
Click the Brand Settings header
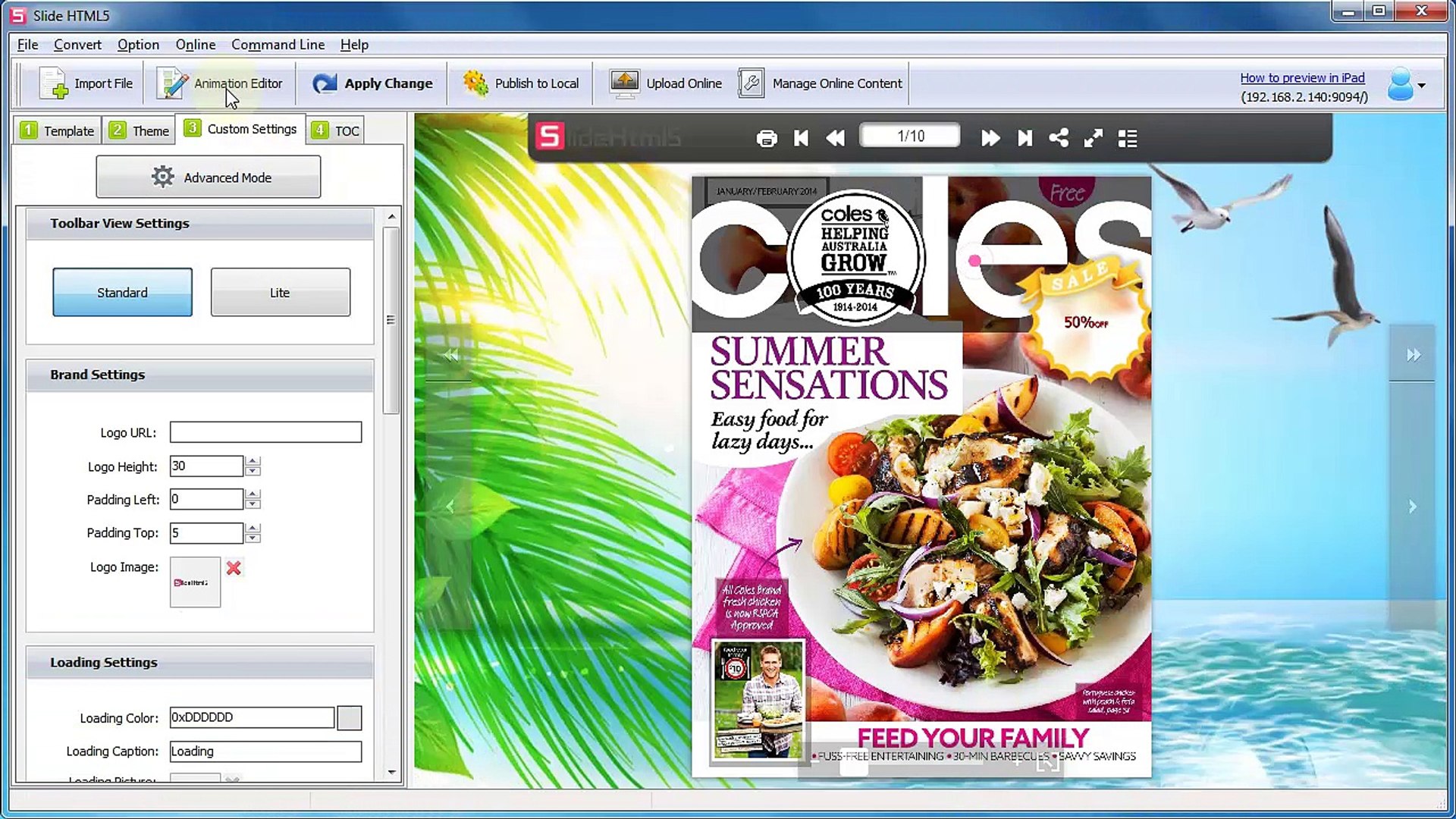point(199,375)
